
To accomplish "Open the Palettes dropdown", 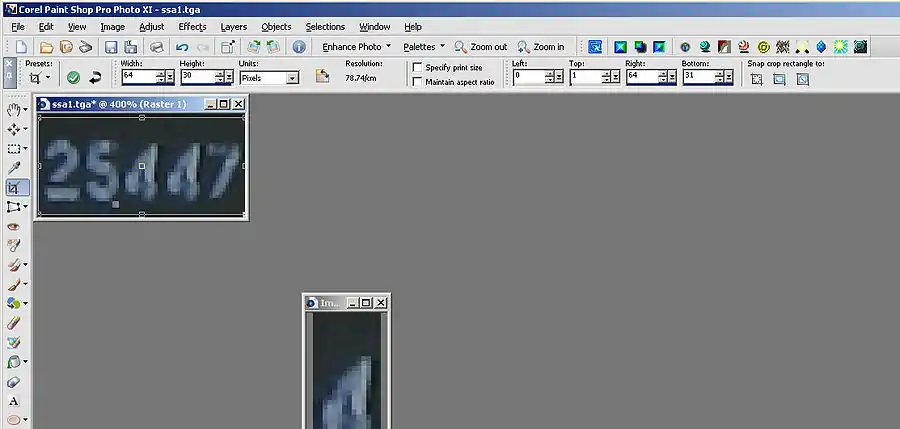I will [x=424, y=47].
